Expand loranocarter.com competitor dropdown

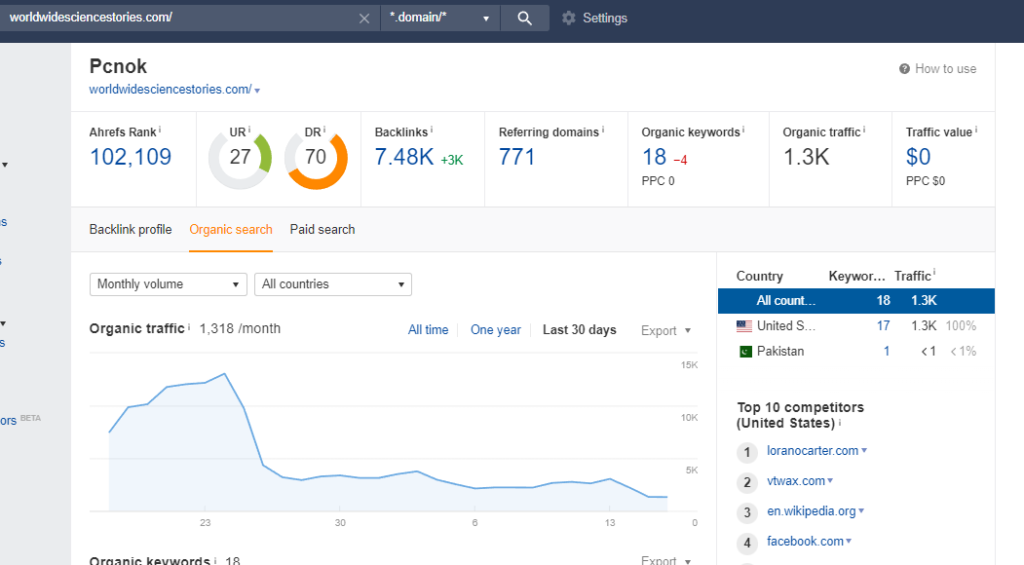click(x=864, y=450)
